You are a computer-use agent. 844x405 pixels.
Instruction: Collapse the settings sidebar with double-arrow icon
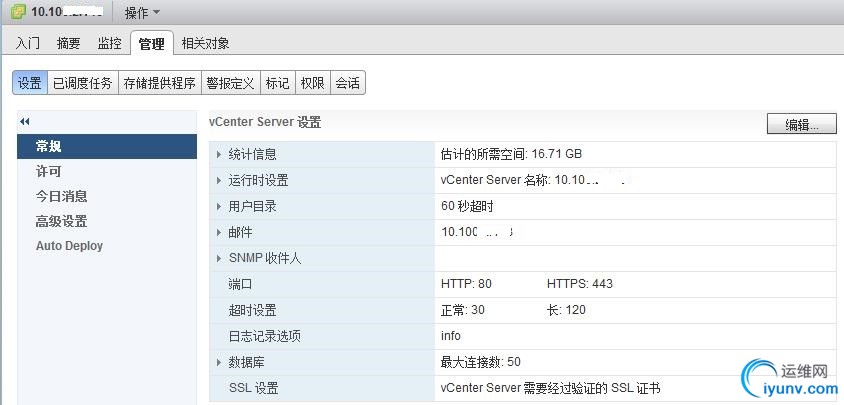tap(24, 122)
